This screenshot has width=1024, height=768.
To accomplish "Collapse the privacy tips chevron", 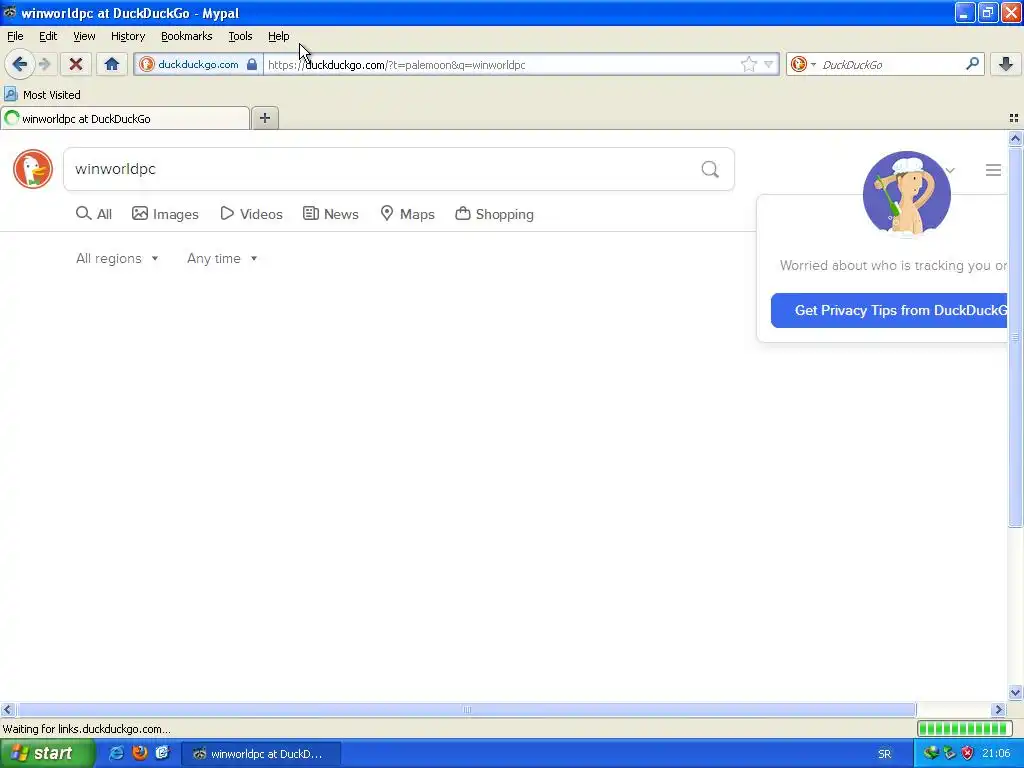I will coord(950,170).
